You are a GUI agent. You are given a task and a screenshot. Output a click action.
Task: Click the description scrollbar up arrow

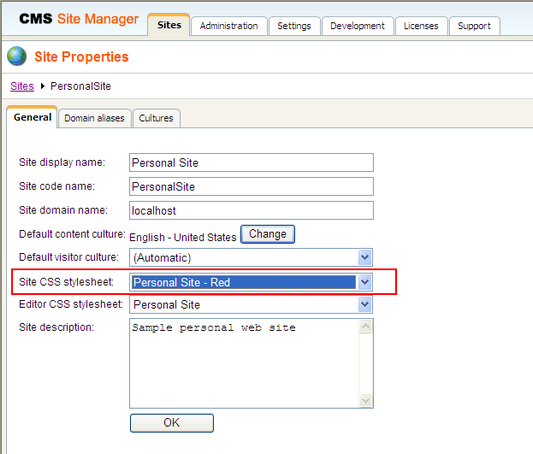pyautogui.click(x=365, y=327)
